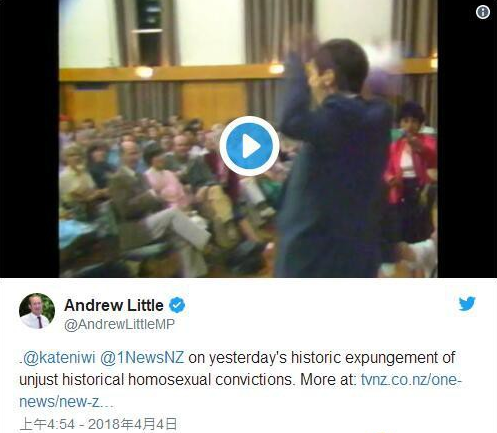Click the man in the dark suit

click(x=332, y=158)
